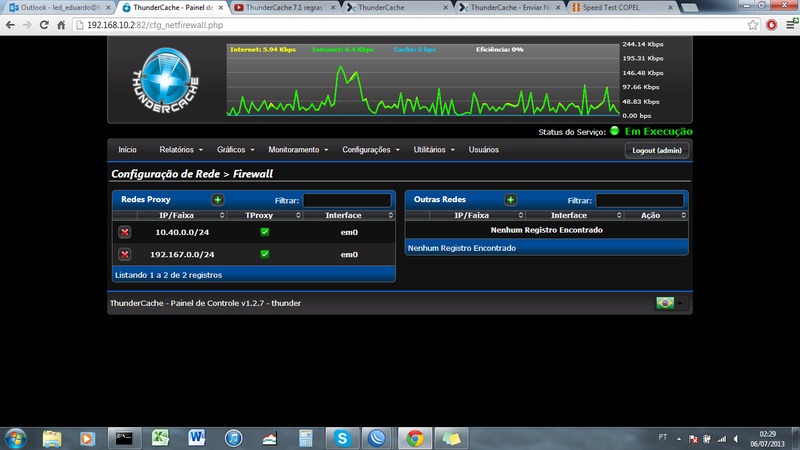Viewport: 800px width, 450px height.
Task: Click the browser forward arrow
Action: point(27,25)
